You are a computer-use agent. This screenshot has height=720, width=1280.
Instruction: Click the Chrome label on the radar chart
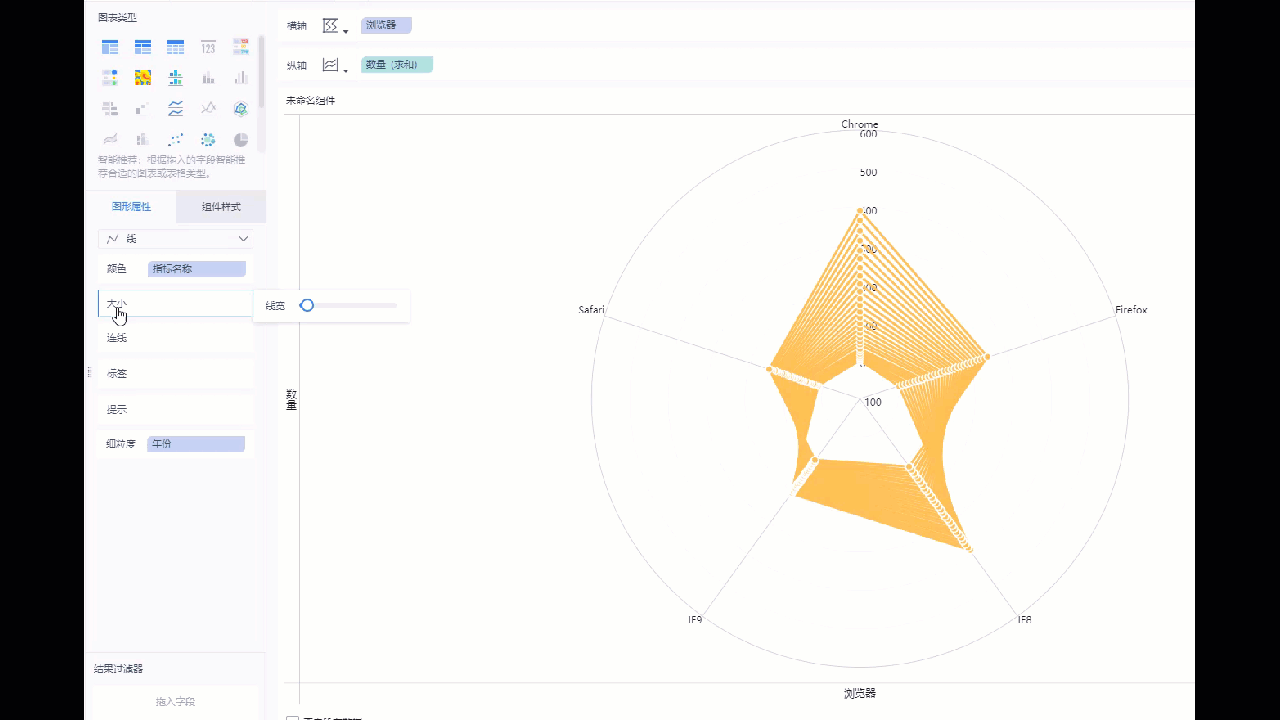click(x=860, y=125)
